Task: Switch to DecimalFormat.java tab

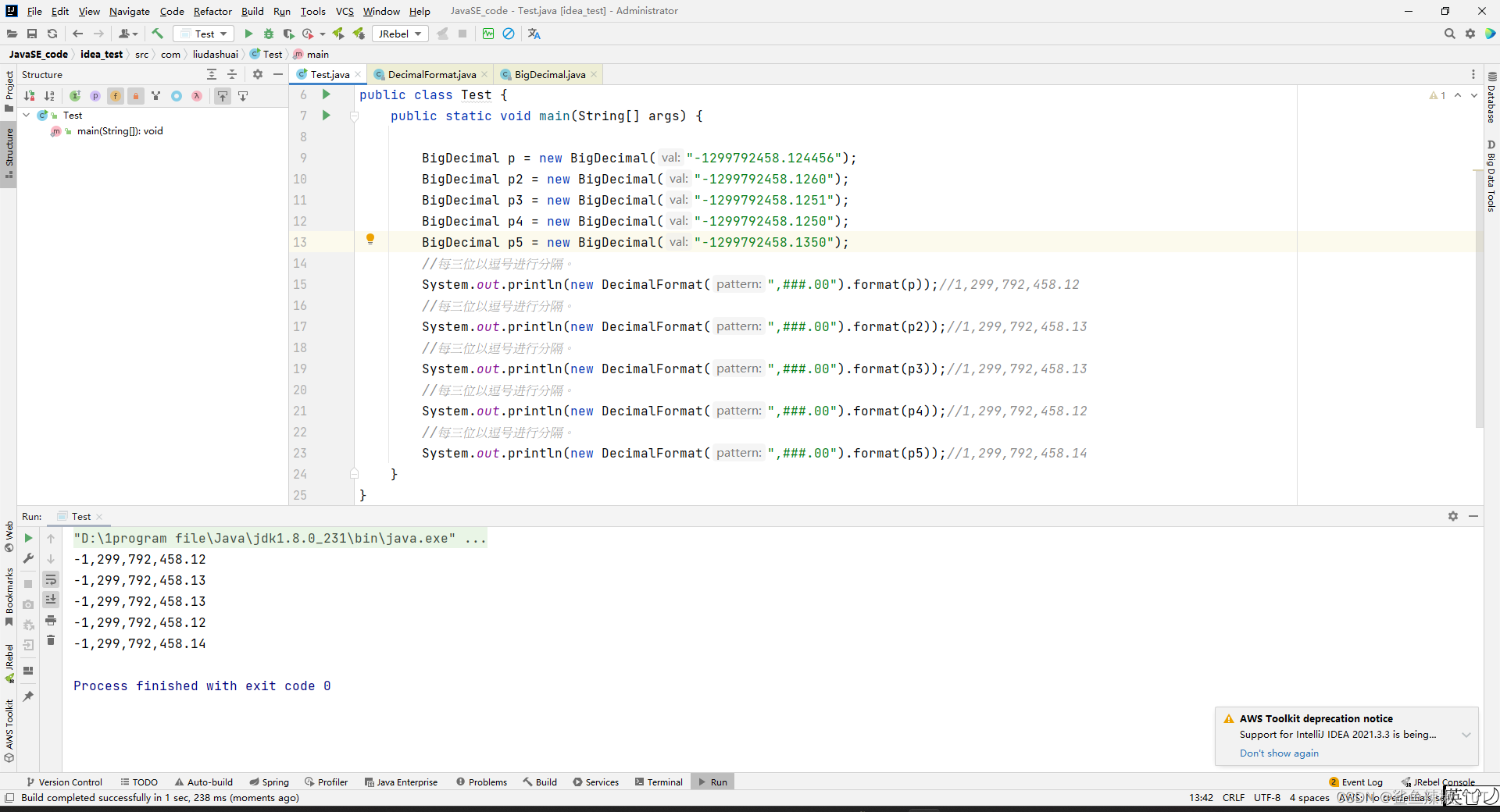Action: tap(431, 74)
